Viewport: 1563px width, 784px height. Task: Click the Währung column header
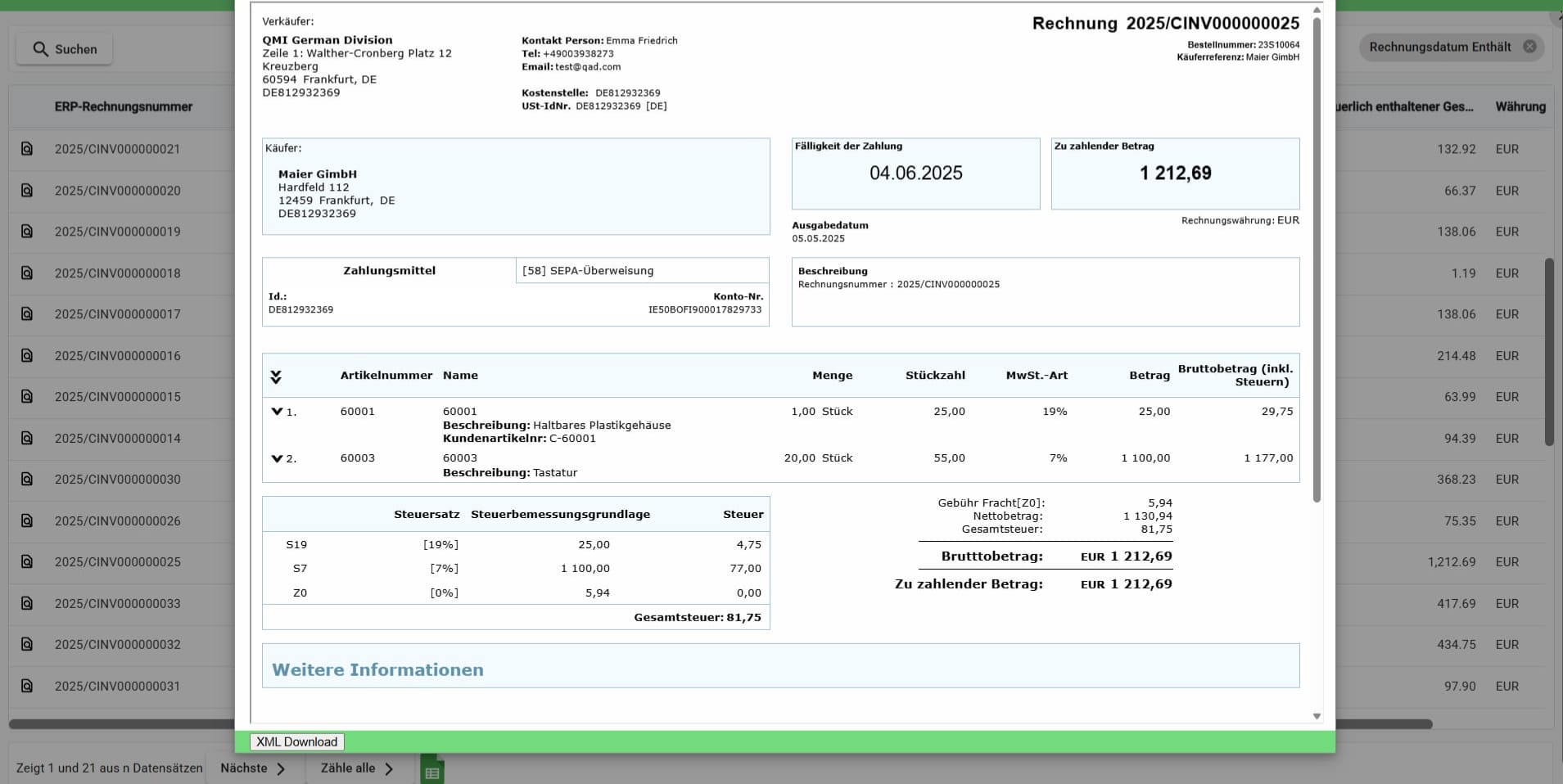coord(1520,106)
